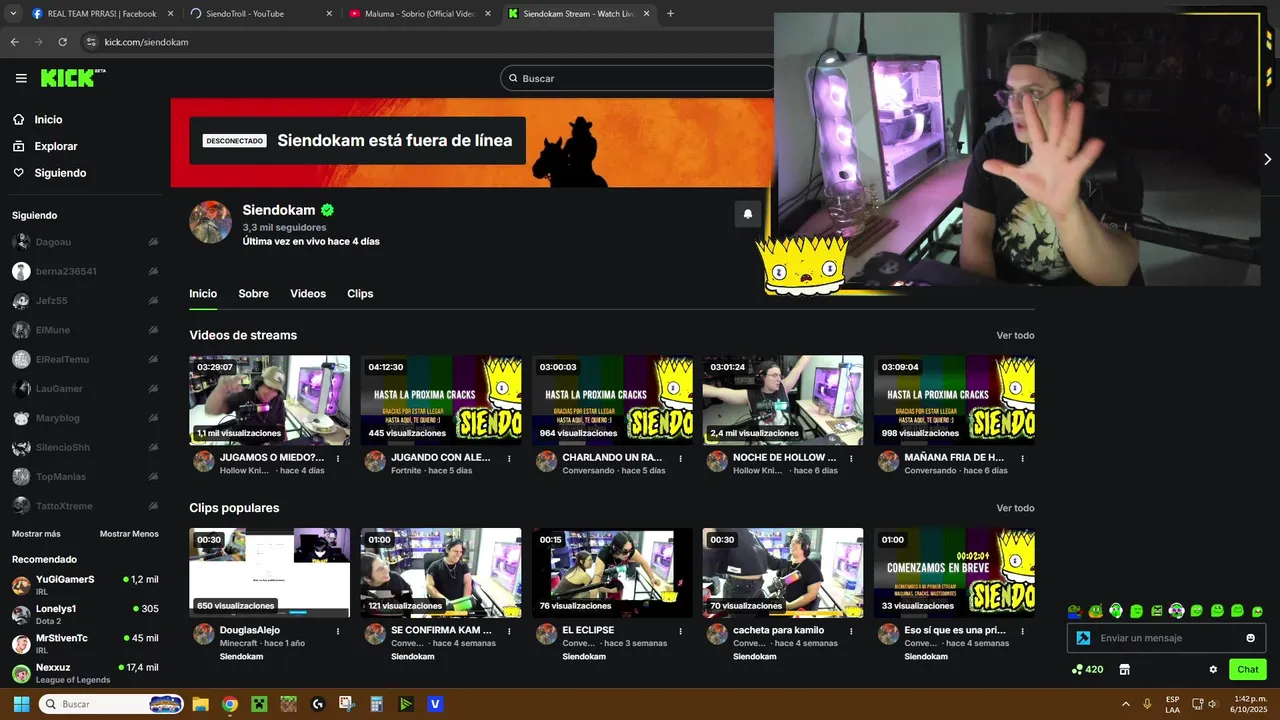Click the browser back arrow
This screenshot has height=720, width=1280.
14,42
